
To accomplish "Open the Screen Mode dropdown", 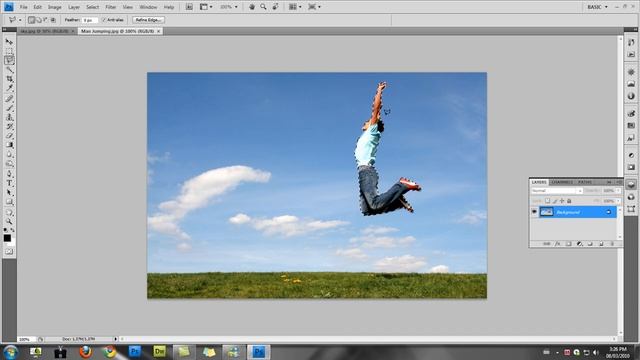I will click(x=314, y=7).
